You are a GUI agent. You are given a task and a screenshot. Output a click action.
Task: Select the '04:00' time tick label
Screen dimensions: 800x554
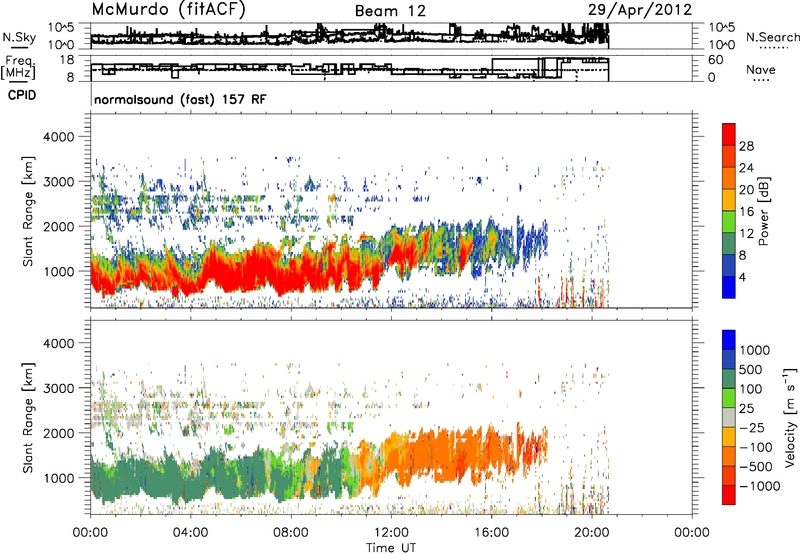click(190, 533)
